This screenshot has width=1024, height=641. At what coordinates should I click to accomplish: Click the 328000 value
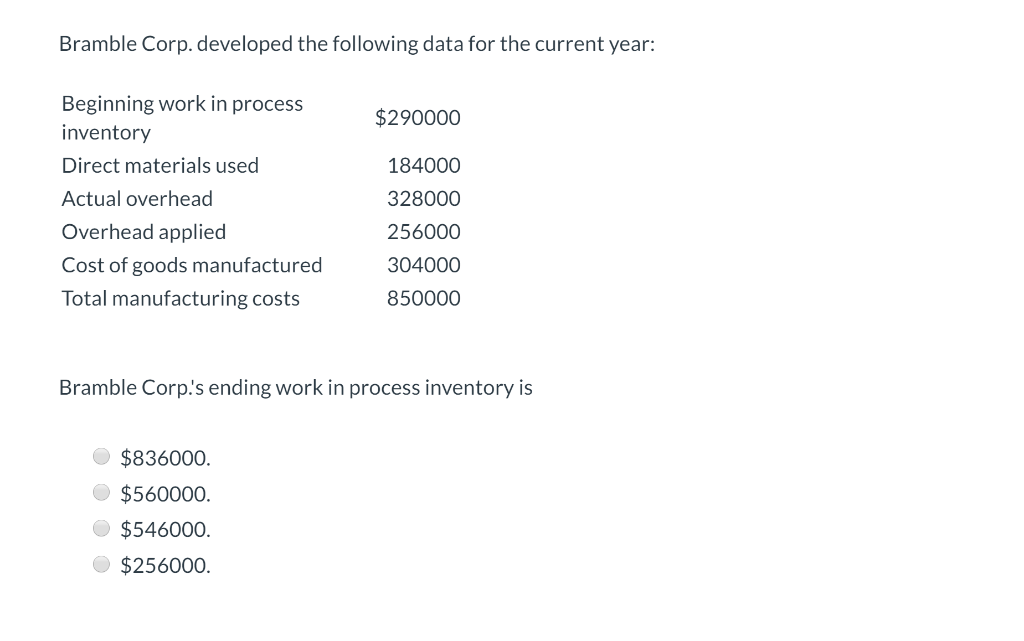tap(424, 198)
